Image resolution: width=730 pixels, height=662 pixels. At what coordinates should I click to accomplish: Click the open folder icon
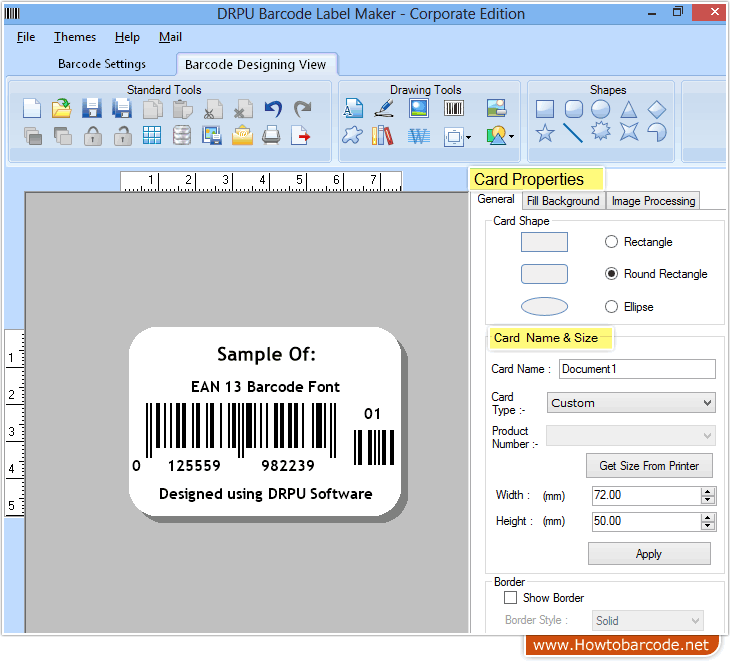[x=61, y=109]
